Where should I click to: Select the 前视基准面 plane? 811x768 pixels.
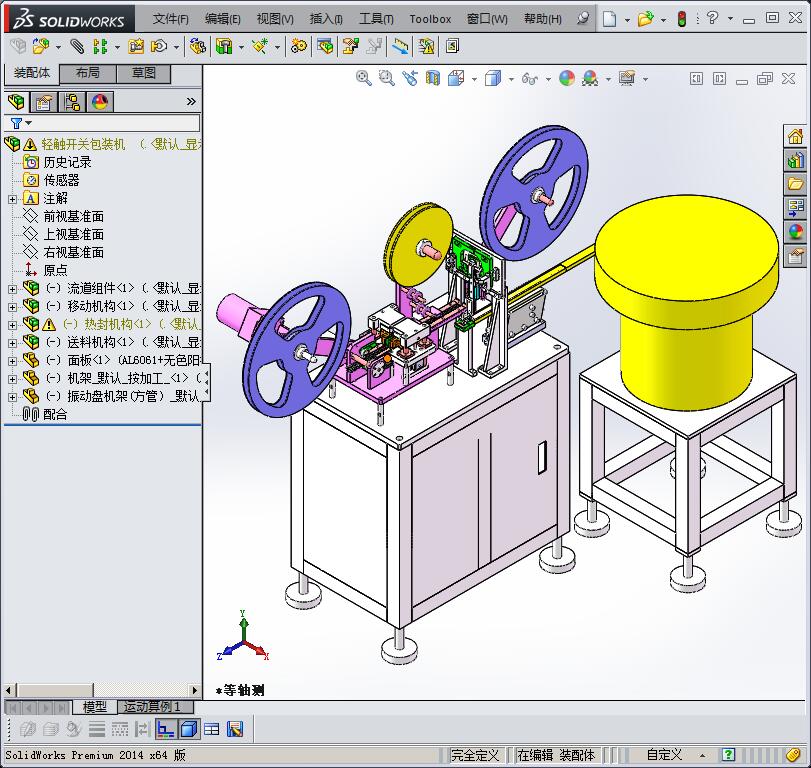[x=73, y=216]
